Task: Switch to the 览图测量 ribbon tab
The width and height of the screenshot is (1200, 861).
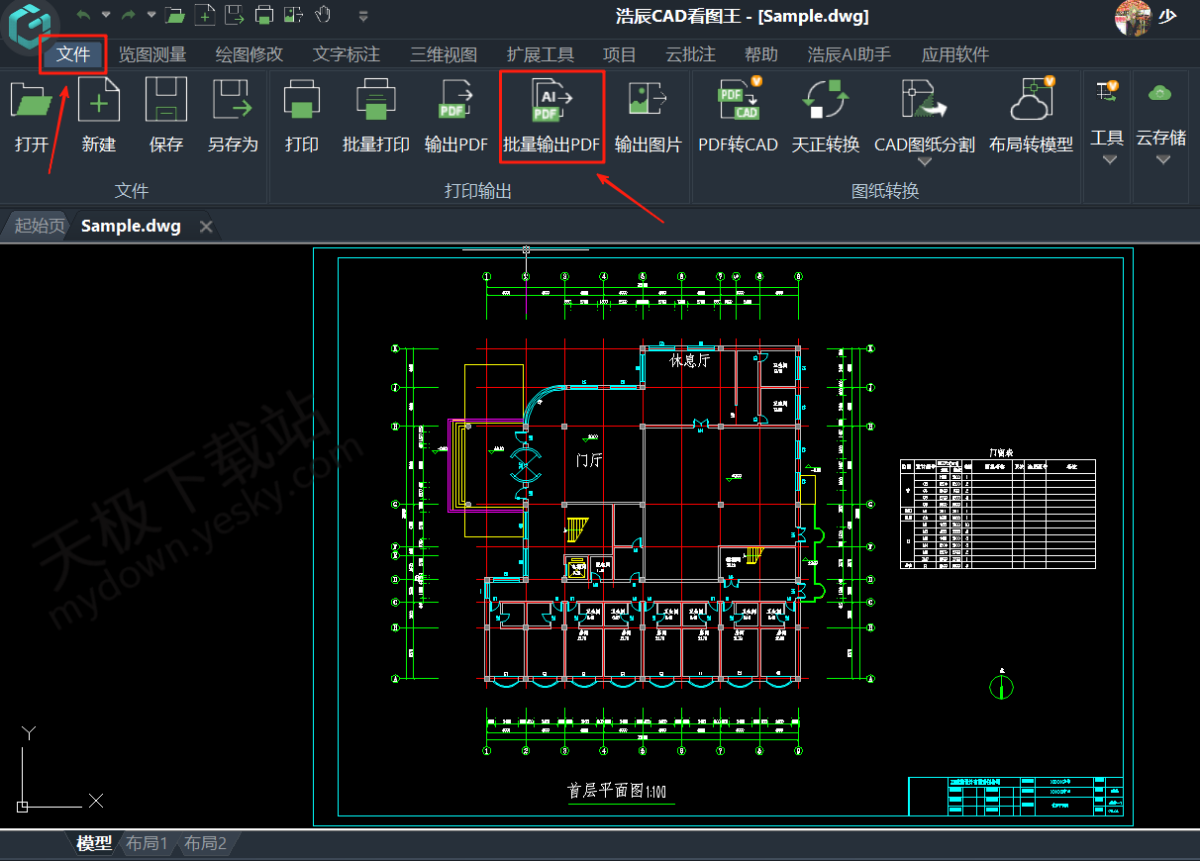Action: (152, 54)
